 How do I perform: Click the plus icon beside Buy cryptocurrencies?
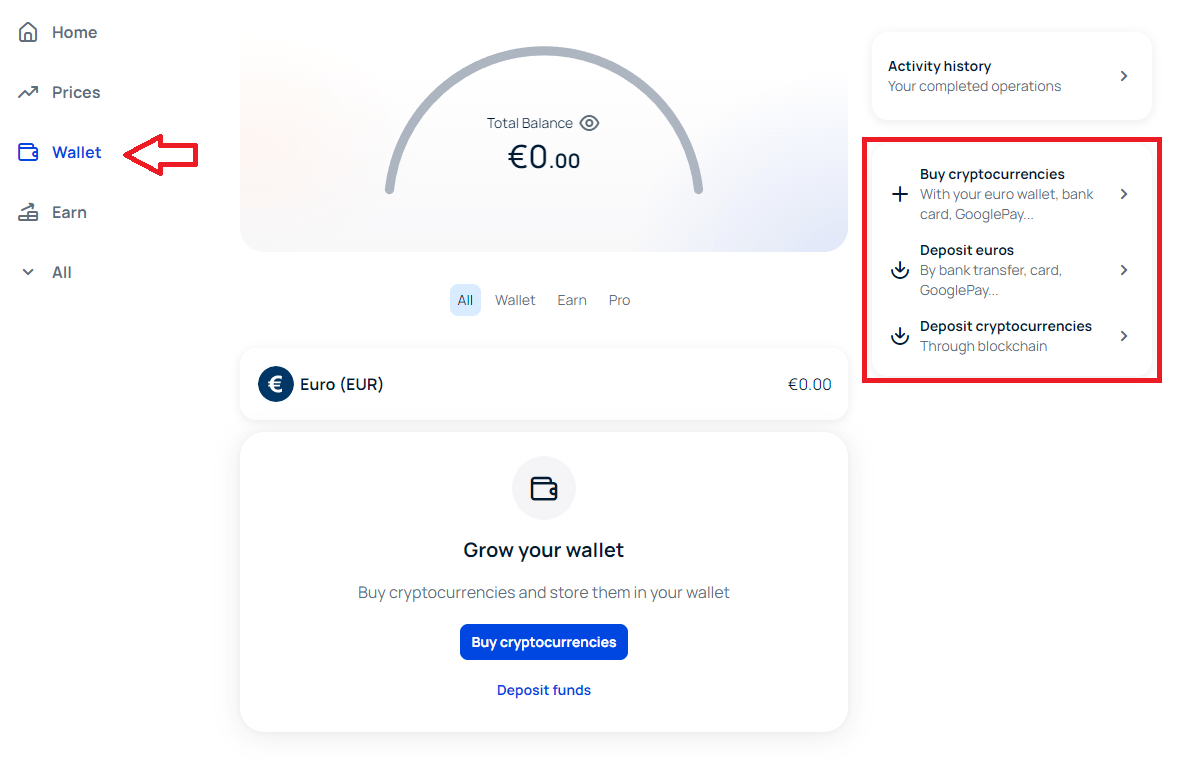(900, 194)
